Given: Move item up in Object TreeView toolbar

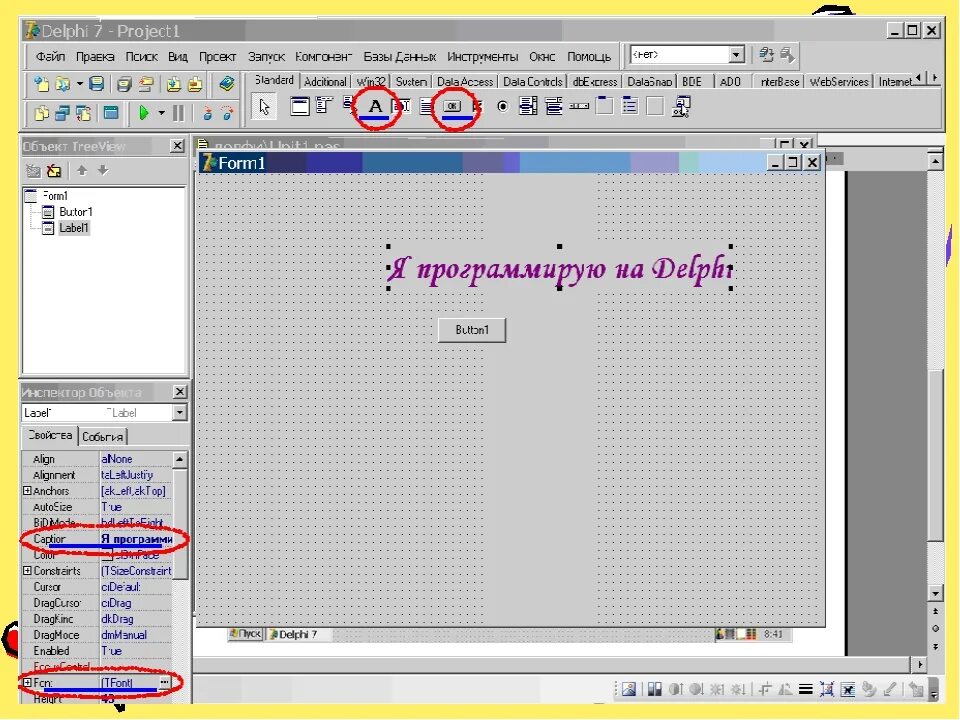Looking at the screenshot, I should 82,170.
